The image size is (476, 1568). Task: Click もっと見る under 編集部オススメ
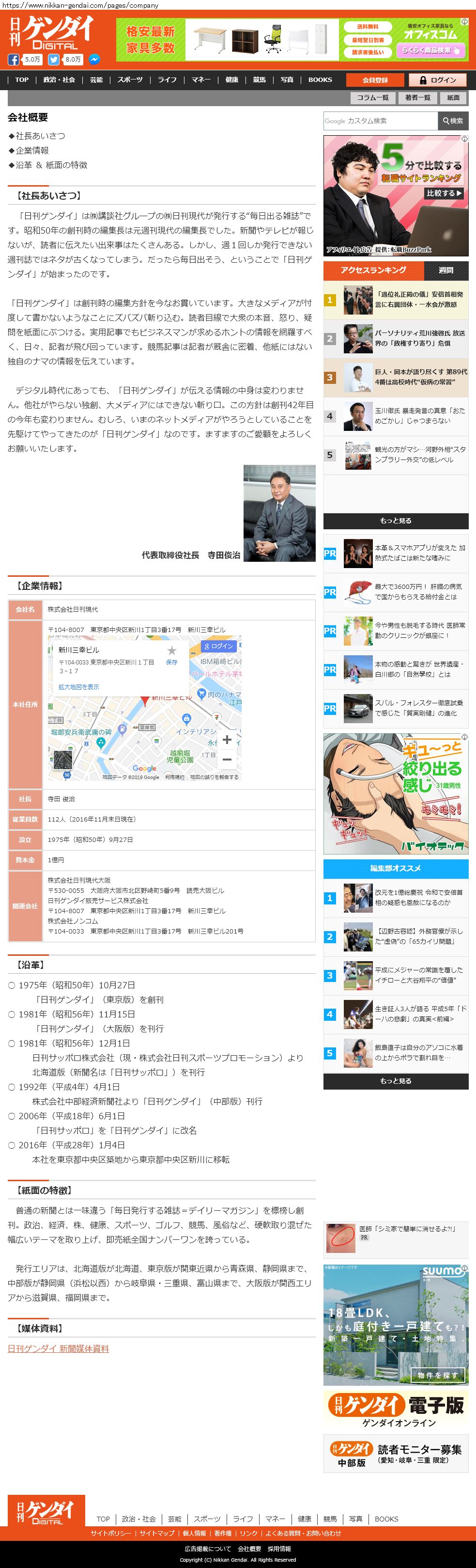click(x=396, y=1081)
